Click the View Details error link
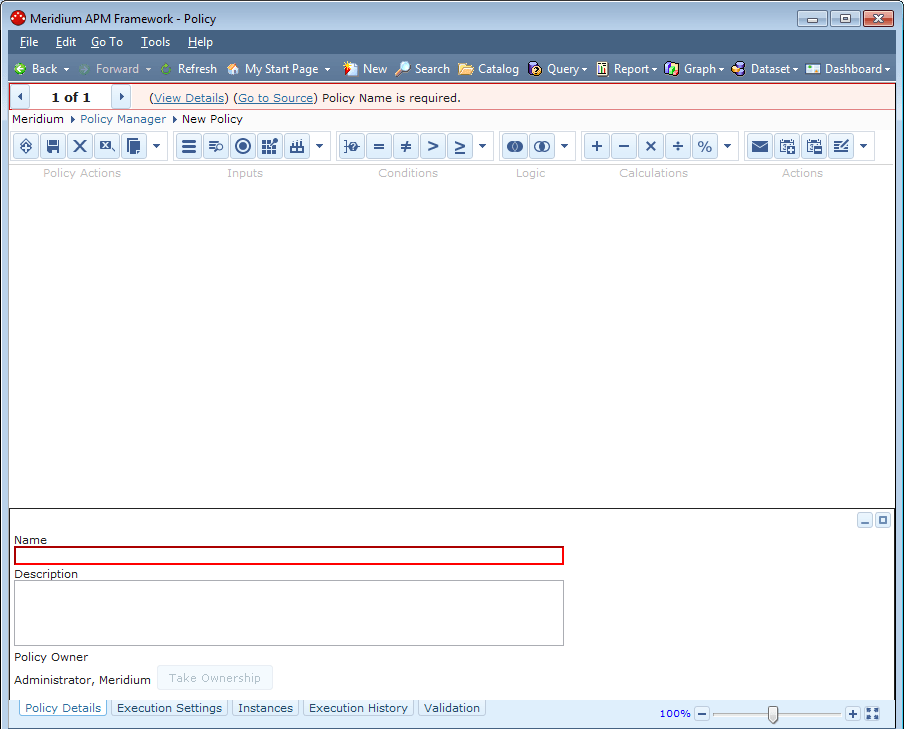 point(189,98)
